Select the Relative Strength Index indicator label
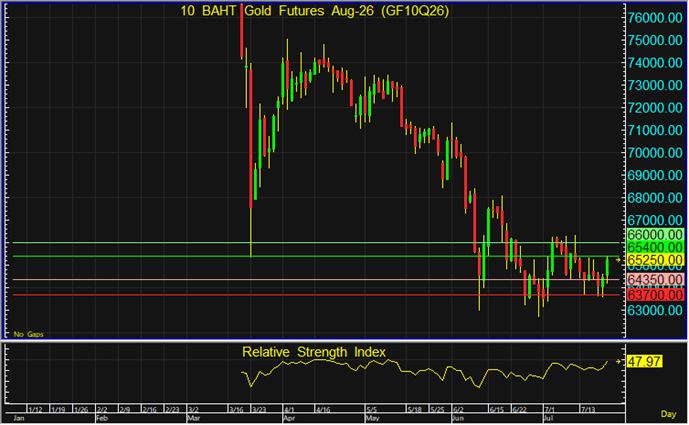This screenshot has width=689, height=425. point(314,352)
